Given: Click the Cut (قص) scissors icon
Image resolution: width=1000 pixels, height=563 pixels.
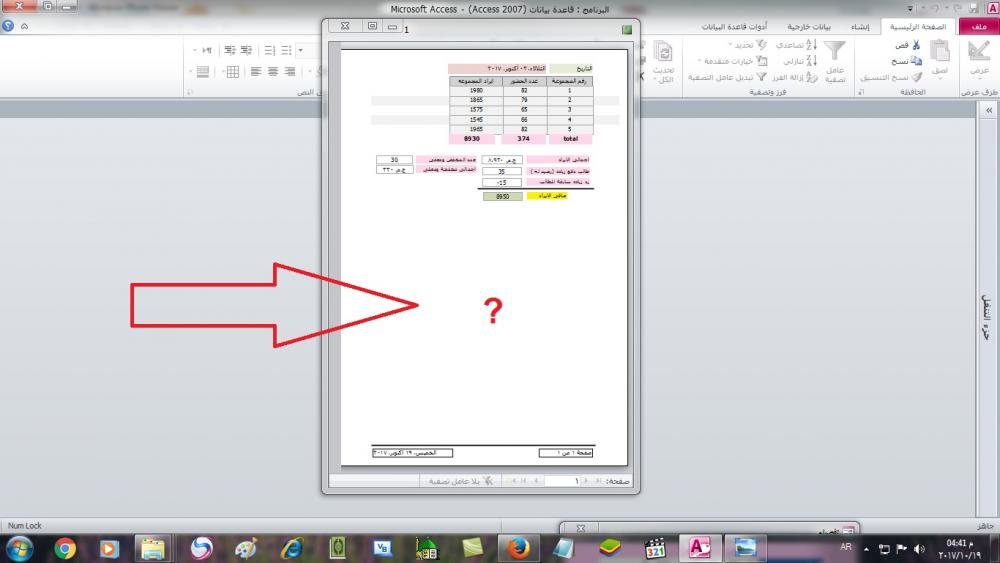Looking at the screenshot, I should pos(916,45).
